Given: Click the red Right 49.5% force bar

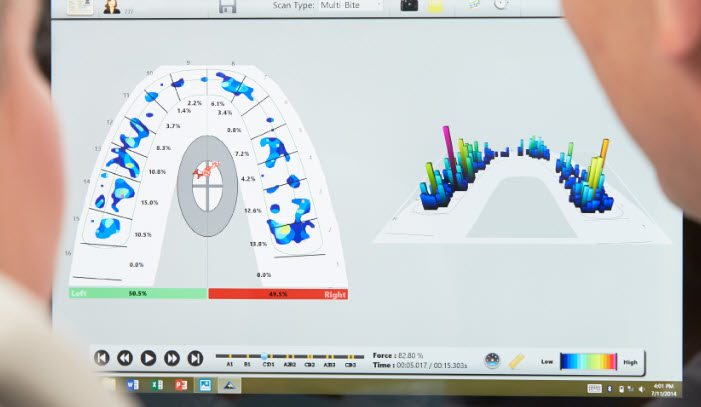Looking at the screenshot, I should [x=278, y=294].
